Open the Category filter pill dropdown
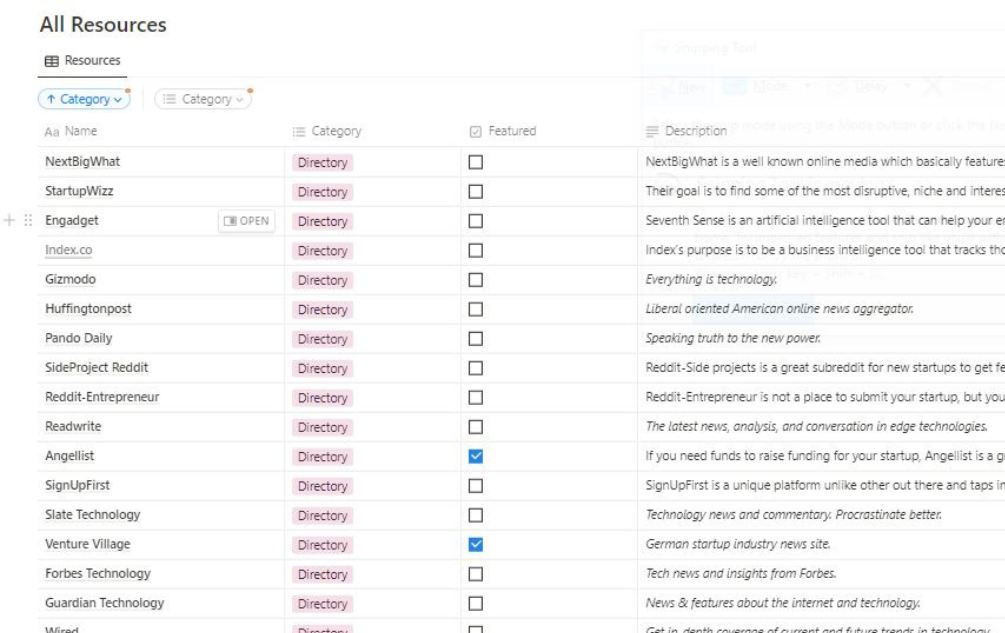Screen dimensions: 1005x633 203,99
